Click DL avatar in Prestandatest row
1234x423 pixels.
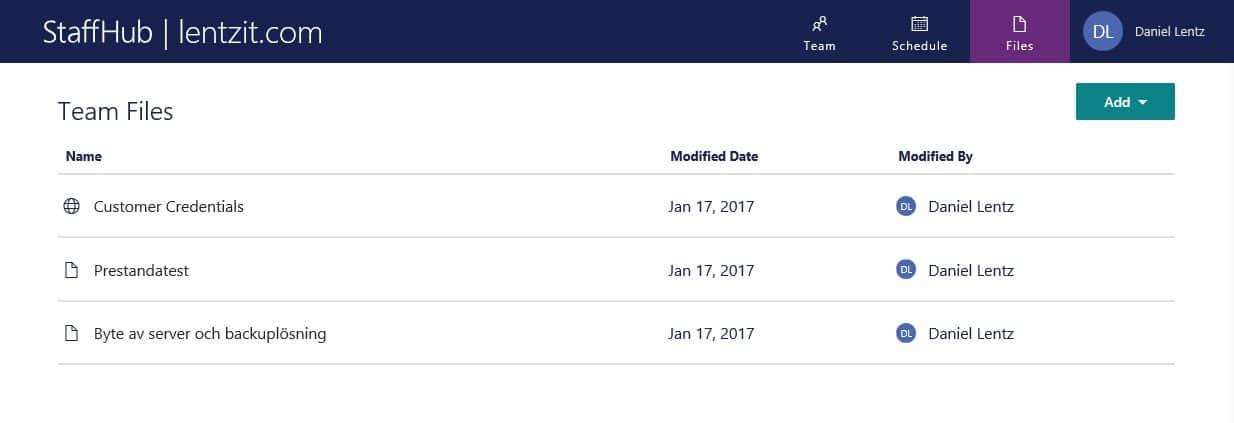(x=906, y=270)
